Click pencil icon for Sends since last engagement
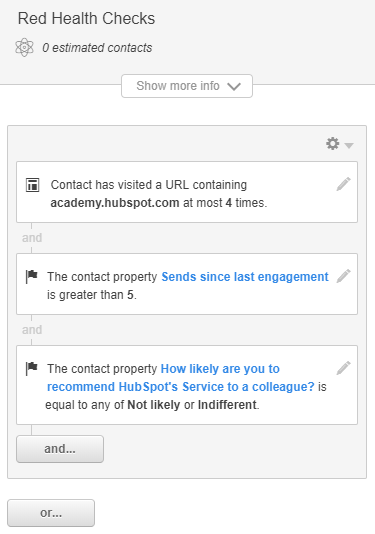The height and width of the screenshot is (534, 375). 343,276
